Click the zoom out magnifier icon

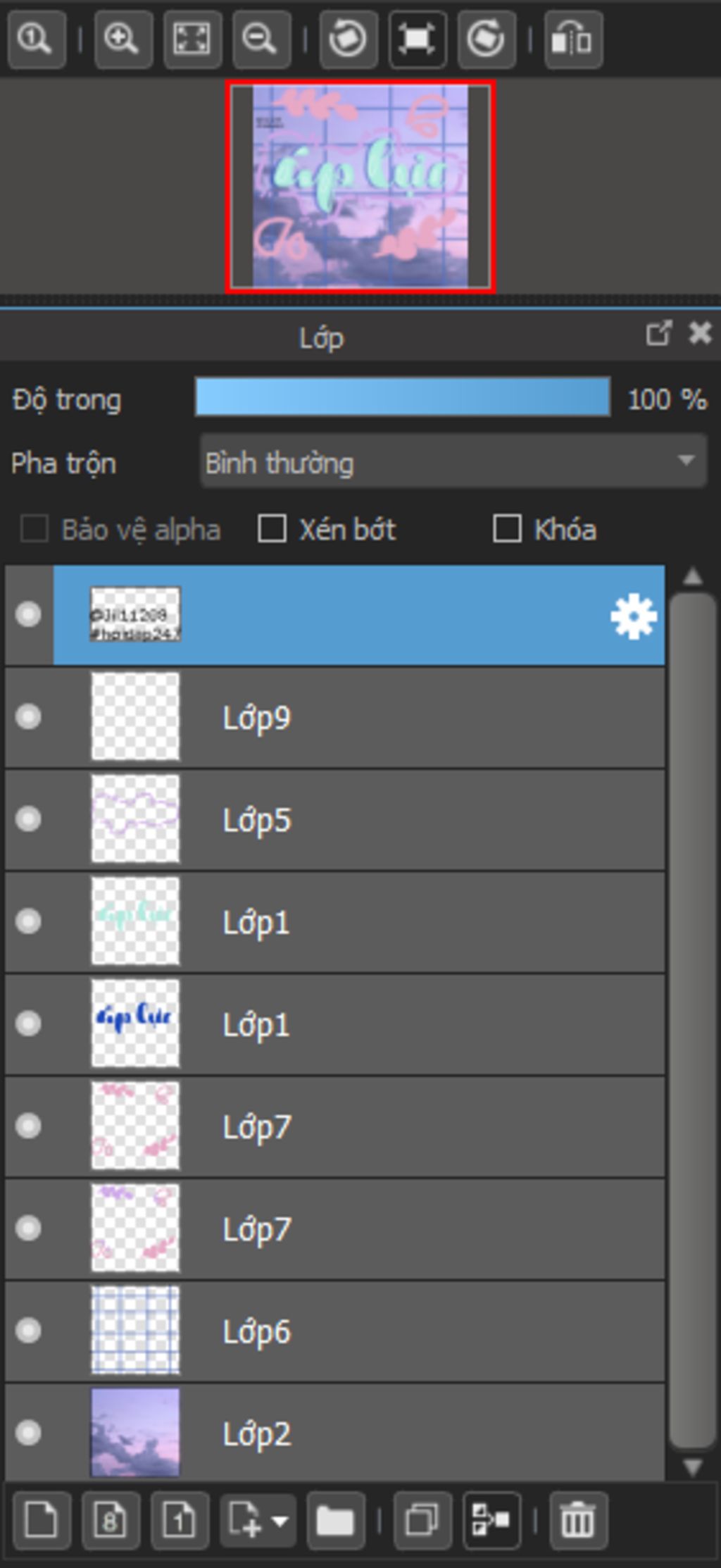261,39
